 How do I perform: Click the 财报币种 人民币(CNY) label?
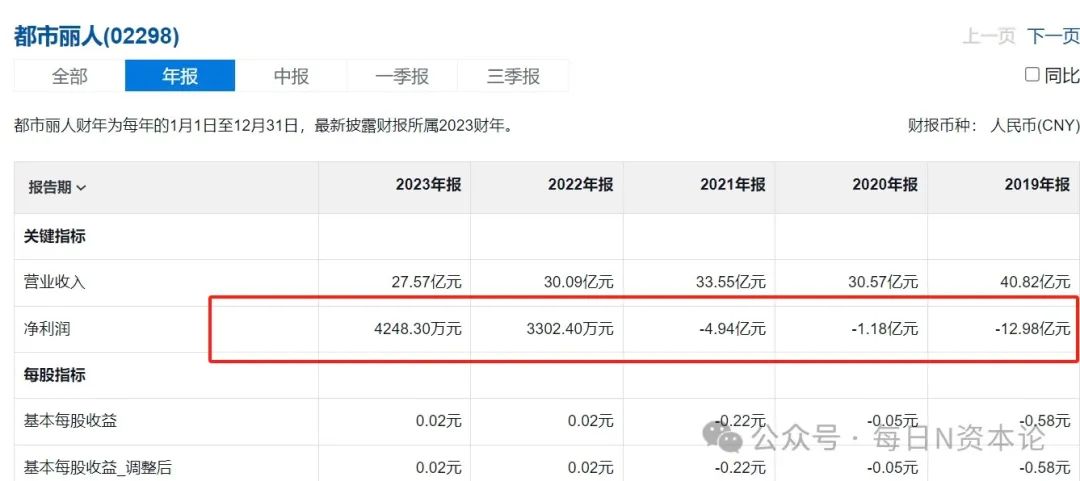(993, 127)
